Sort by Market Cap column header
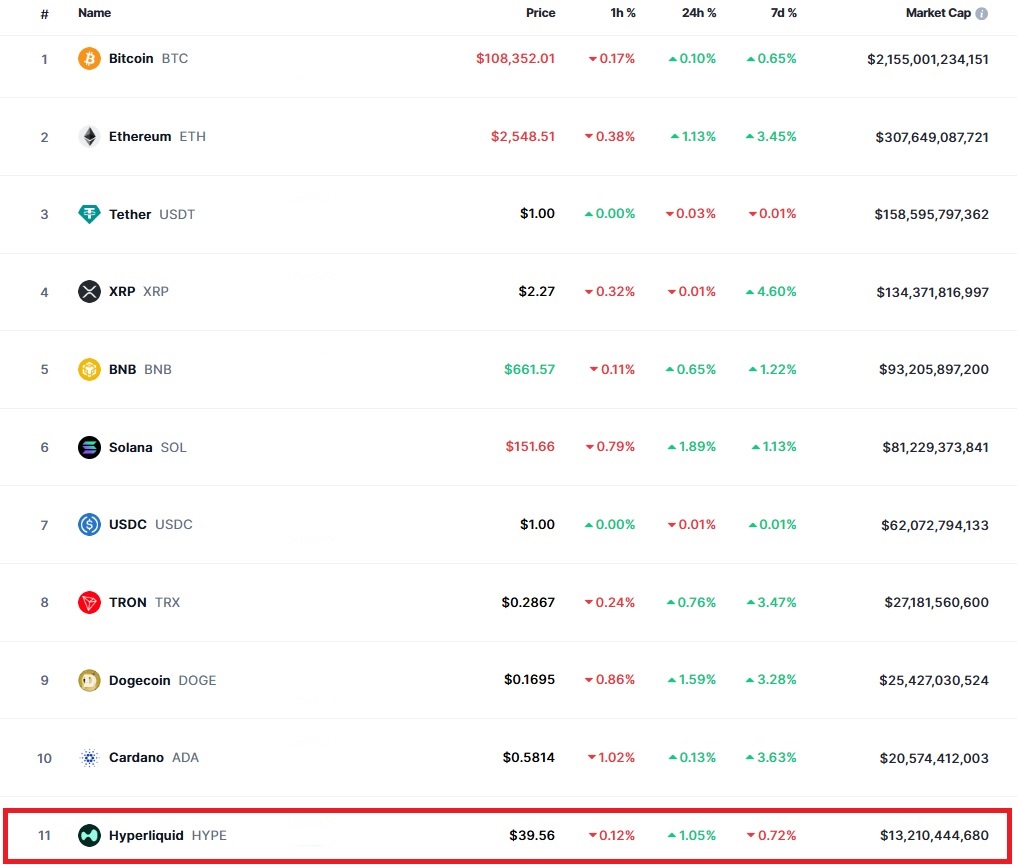This screenshot has height=867, width=1017. pyautogui.click(x=938, y=13)
